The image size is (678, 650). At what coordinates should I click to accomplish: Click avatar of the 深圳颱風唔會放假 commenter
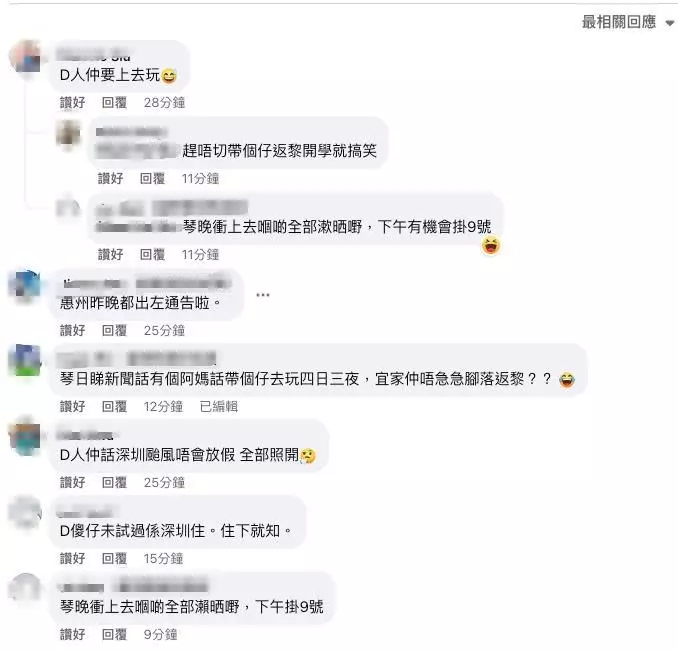25,437
